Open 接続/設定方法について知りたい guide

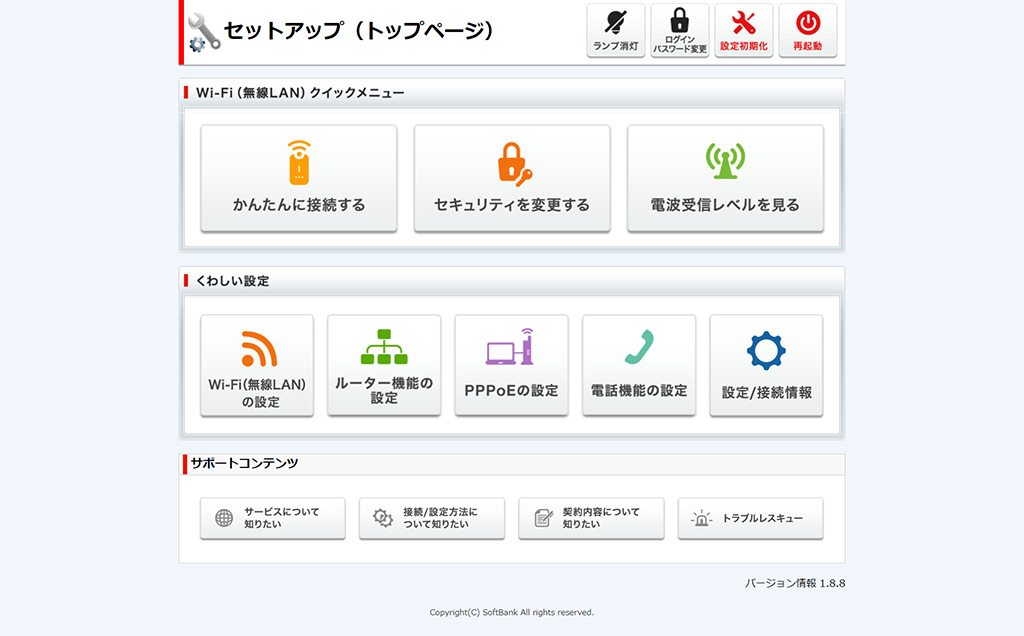[431, 518]
